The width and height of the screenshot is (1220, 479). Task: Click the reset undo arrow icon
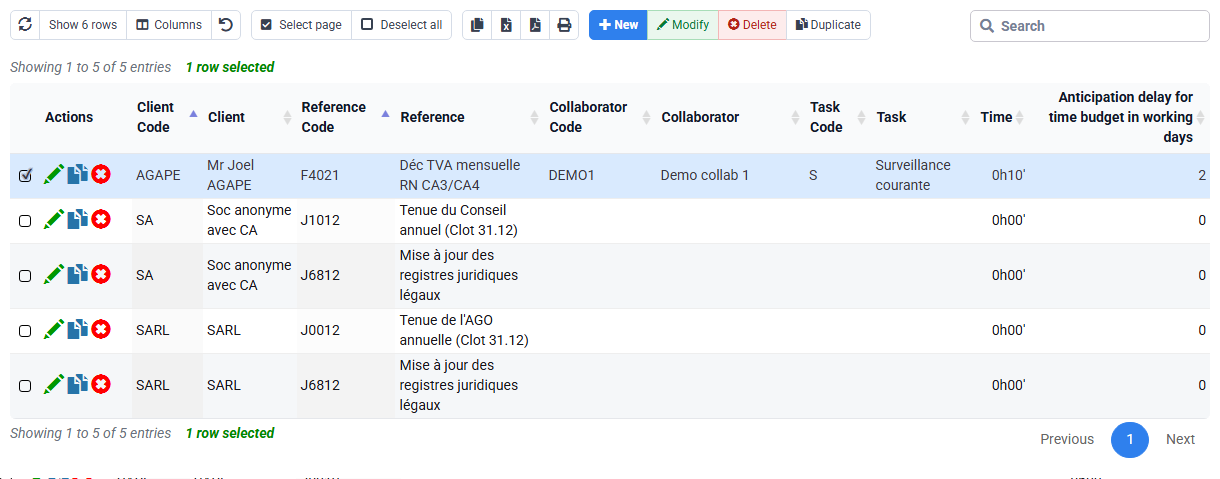[x=227, y=25]
